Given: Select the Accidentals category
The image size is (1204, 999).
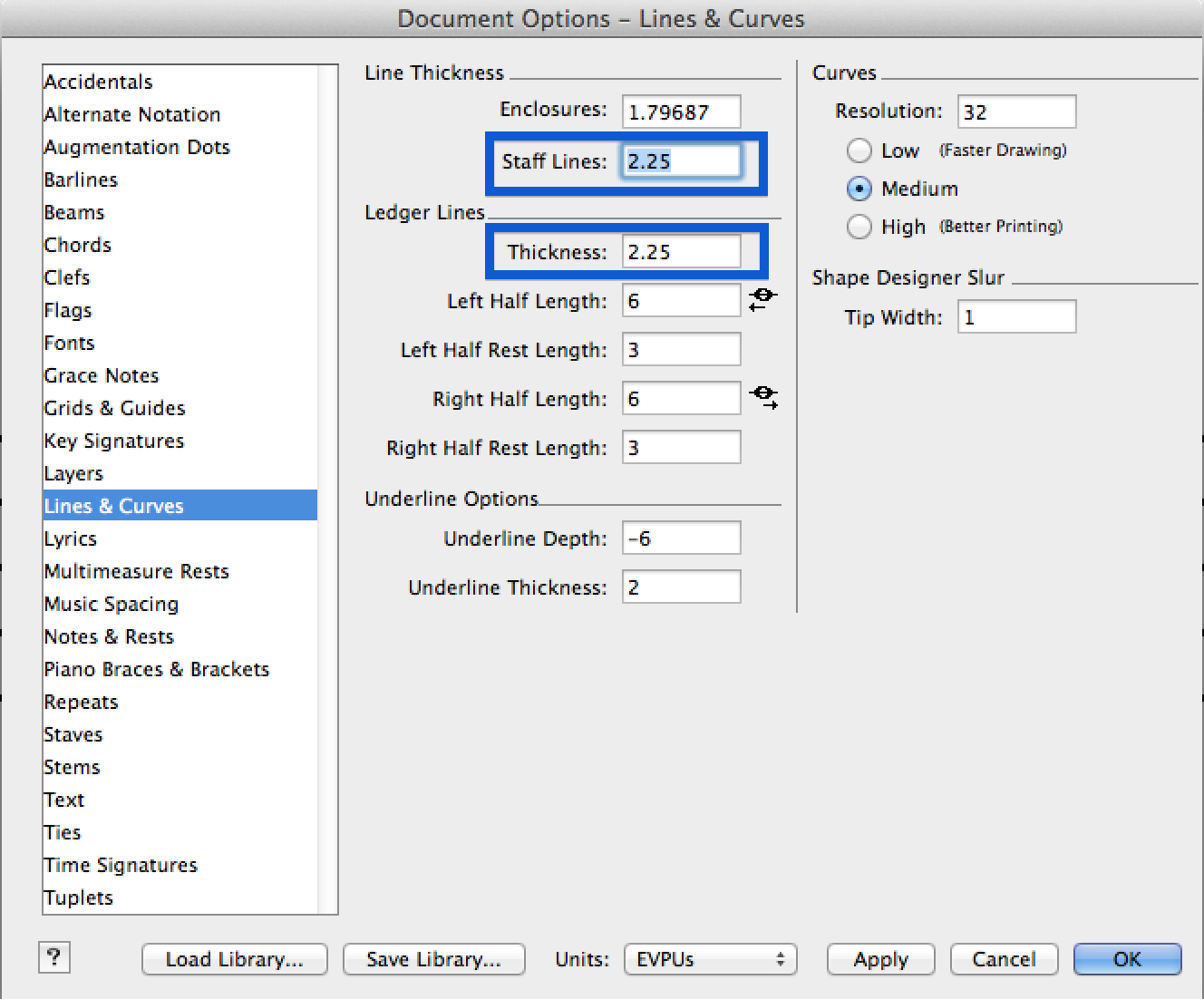Looking at the screenshot, I should click(x=97, y=82).
